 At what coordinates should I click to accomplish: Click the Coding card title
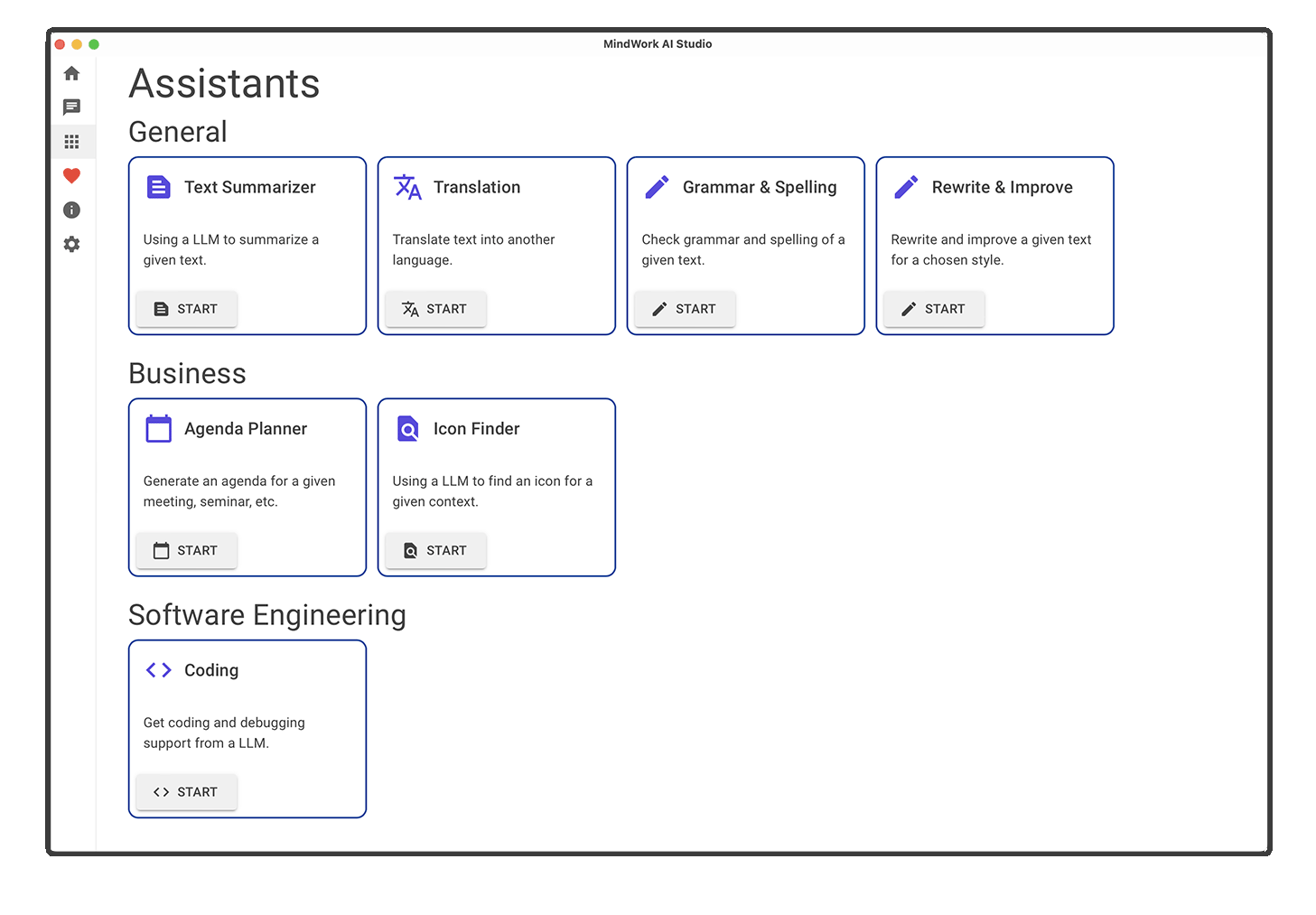pos(211,670)
